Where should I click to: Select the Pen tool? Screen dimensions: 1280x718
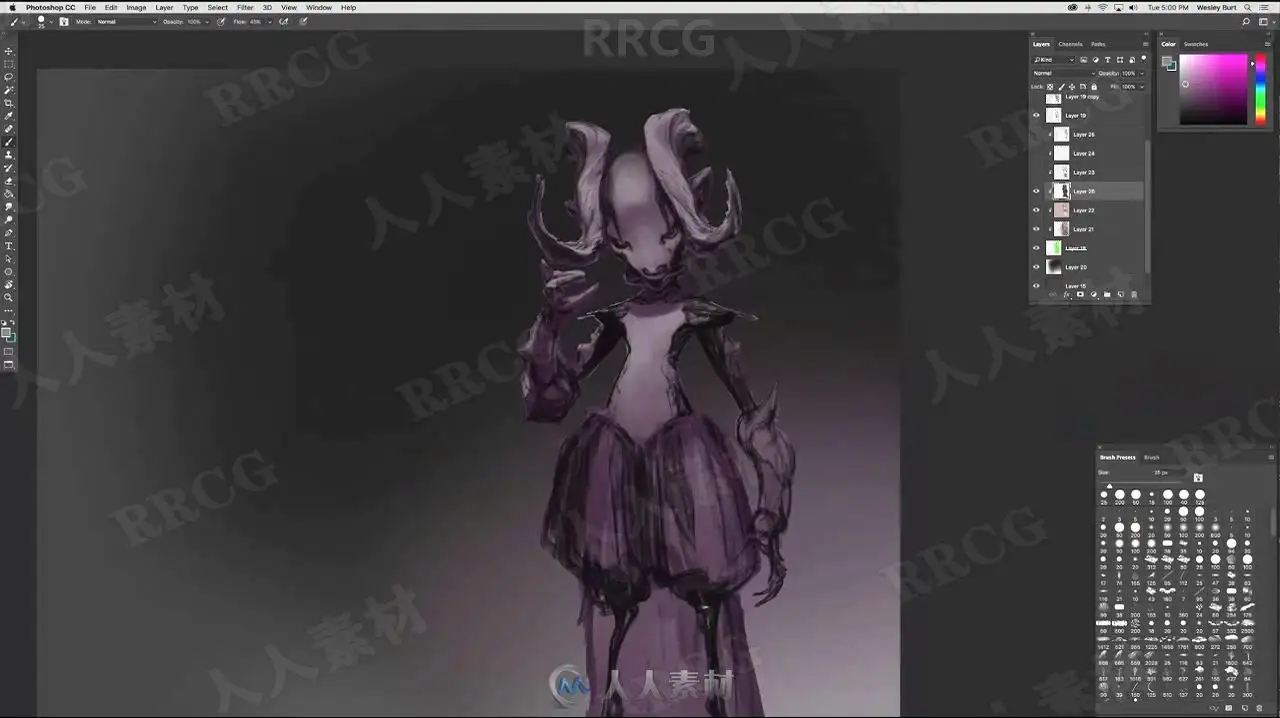pyautogui.click(x=9, y=232)
